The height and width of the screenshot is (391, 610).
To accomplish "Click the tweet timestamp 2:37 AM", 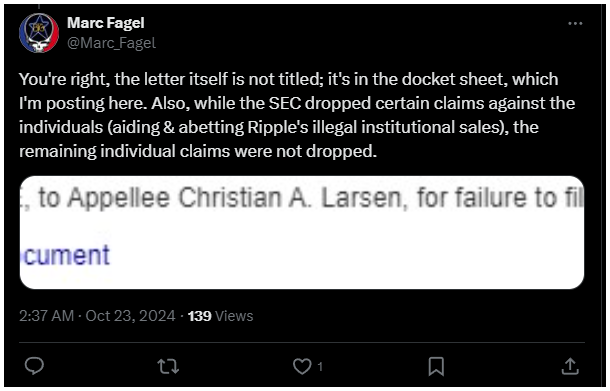I will pos(46,316).
